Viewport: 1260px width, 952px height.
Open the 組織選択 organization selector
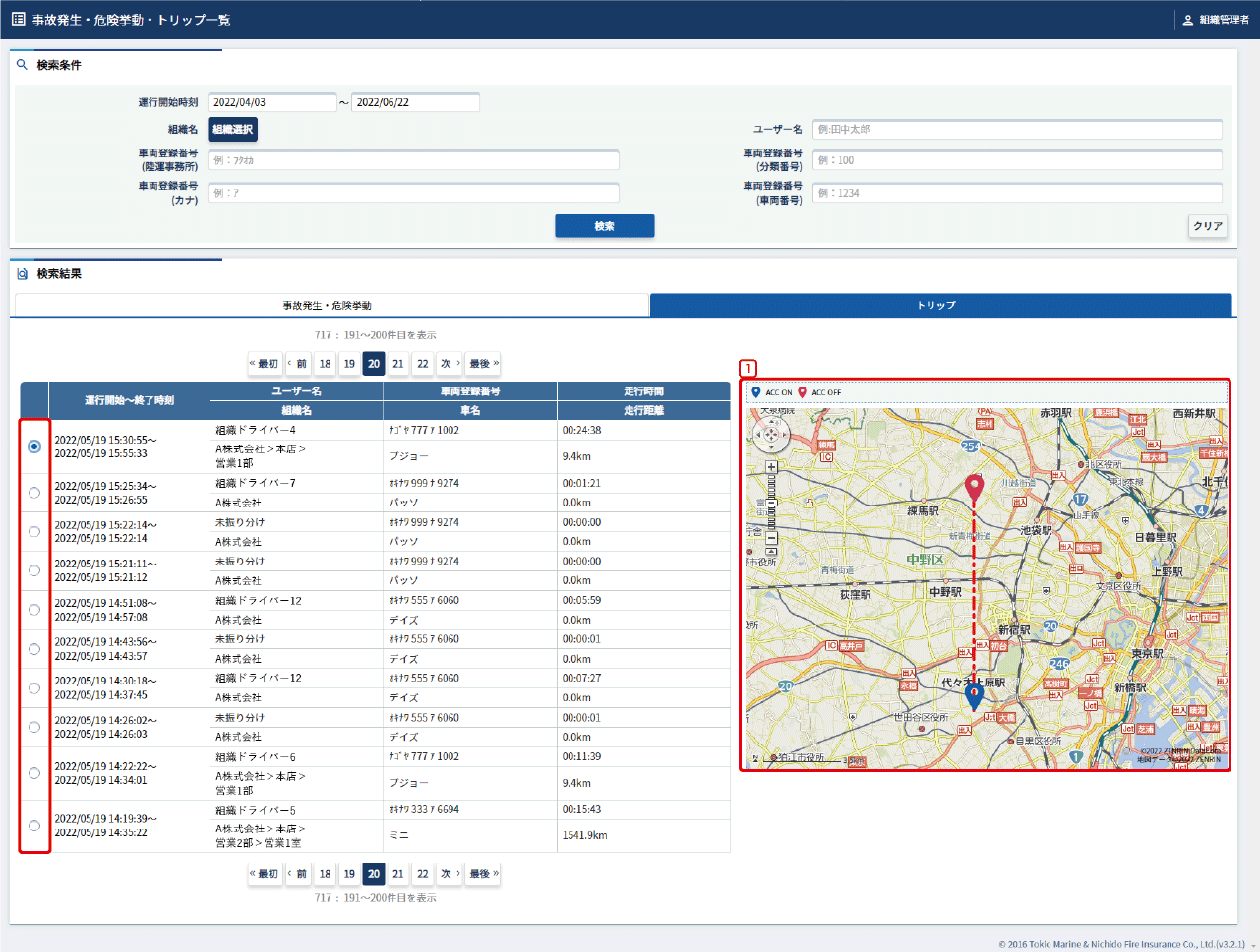(x=233, y=129)
